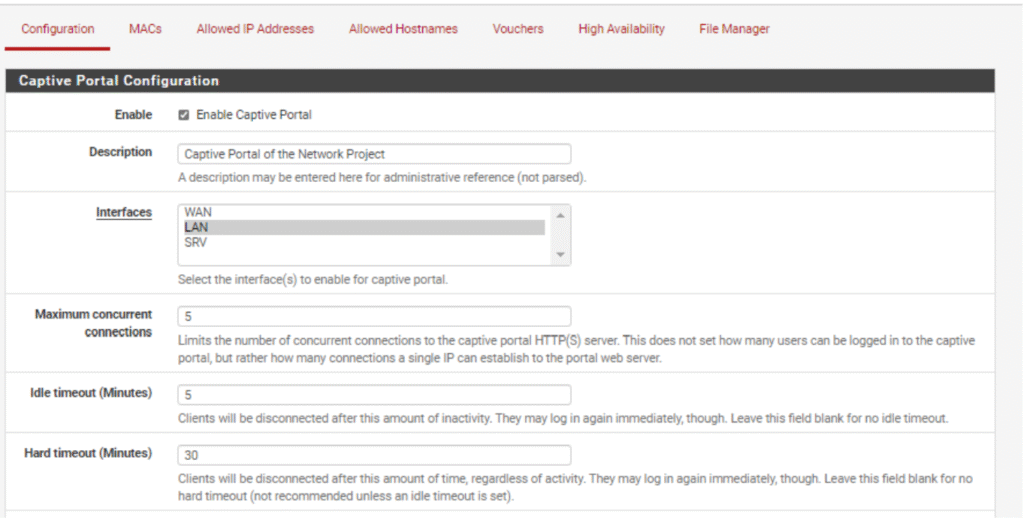Screen dimensions: 1024x520
Task: Toggle the Enable Captive Portal checkbox
Action: pyautogui.click(x=184, y=115)
